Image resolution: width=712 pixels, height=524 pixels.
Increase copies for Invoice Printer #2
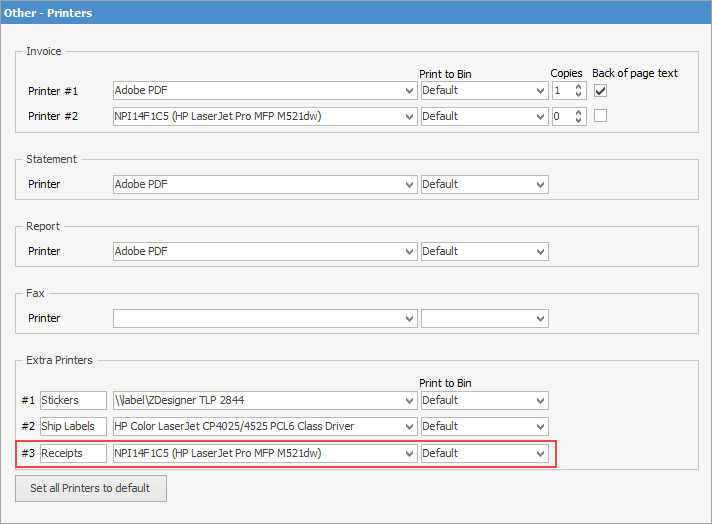click(580, 112)
